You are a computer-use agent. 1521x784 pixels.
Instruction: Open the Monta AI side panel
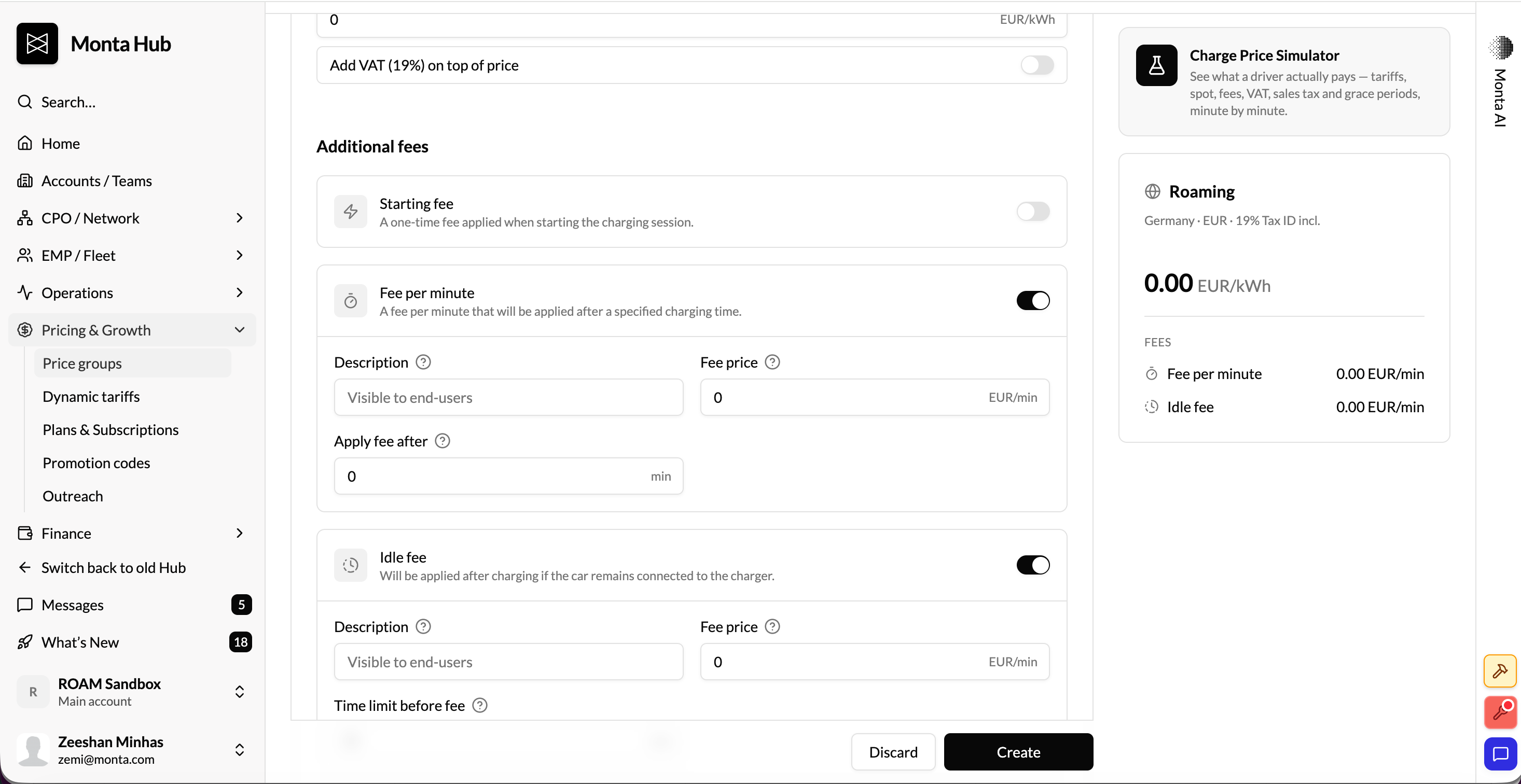point(1500,82)
